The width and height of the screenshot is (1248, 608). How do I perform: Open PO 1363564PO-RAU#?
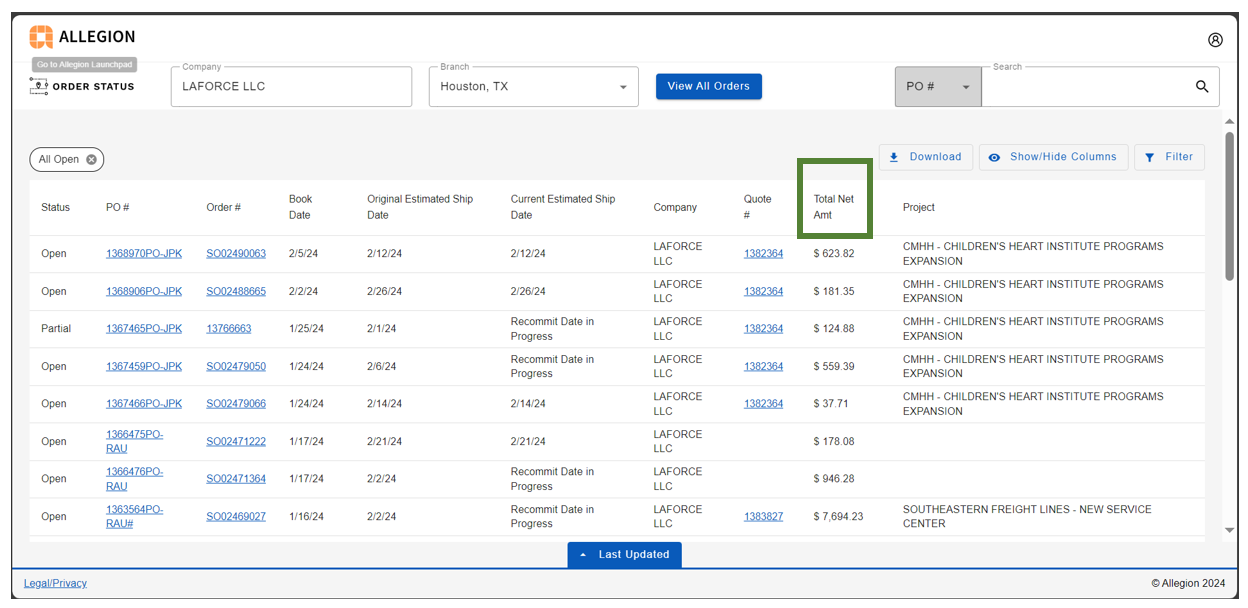coord(134,517)
